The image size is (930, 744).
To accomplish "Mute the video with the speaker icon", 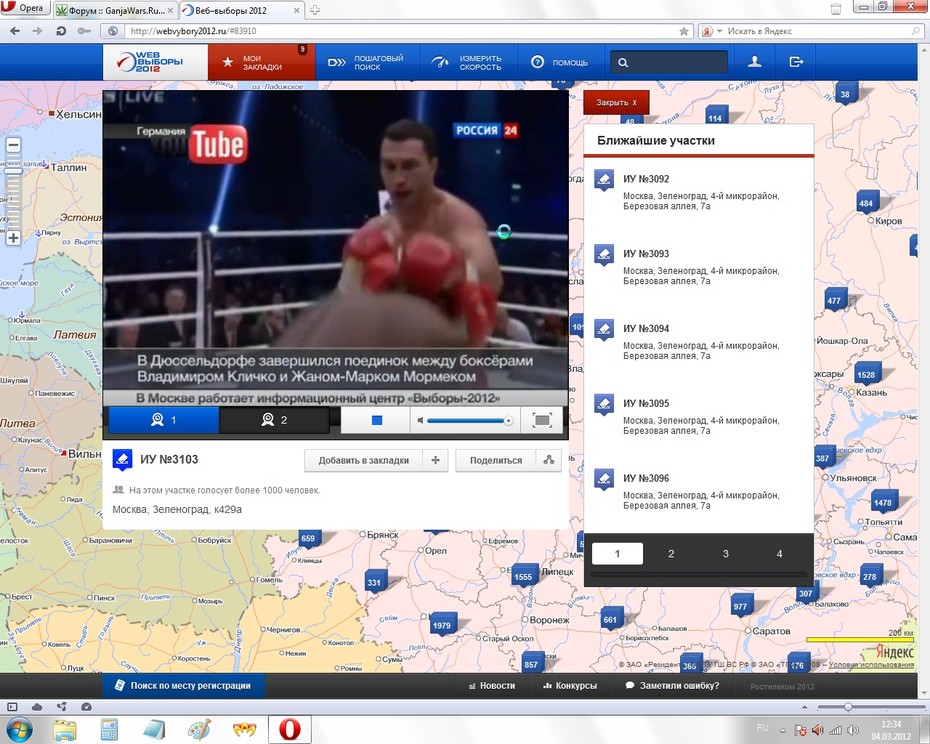I will coord(420,421).
